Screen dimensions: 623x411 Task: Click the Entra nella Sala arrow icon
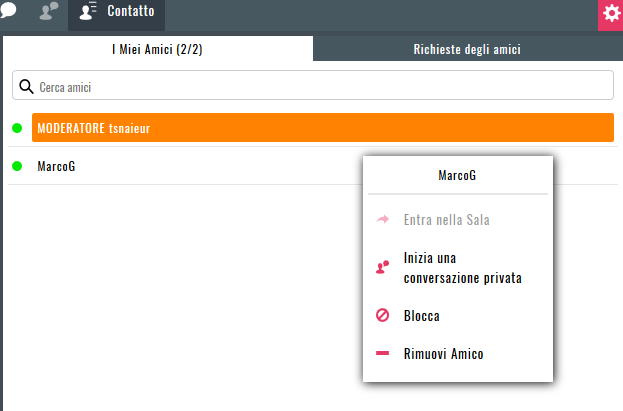point(383,219)
